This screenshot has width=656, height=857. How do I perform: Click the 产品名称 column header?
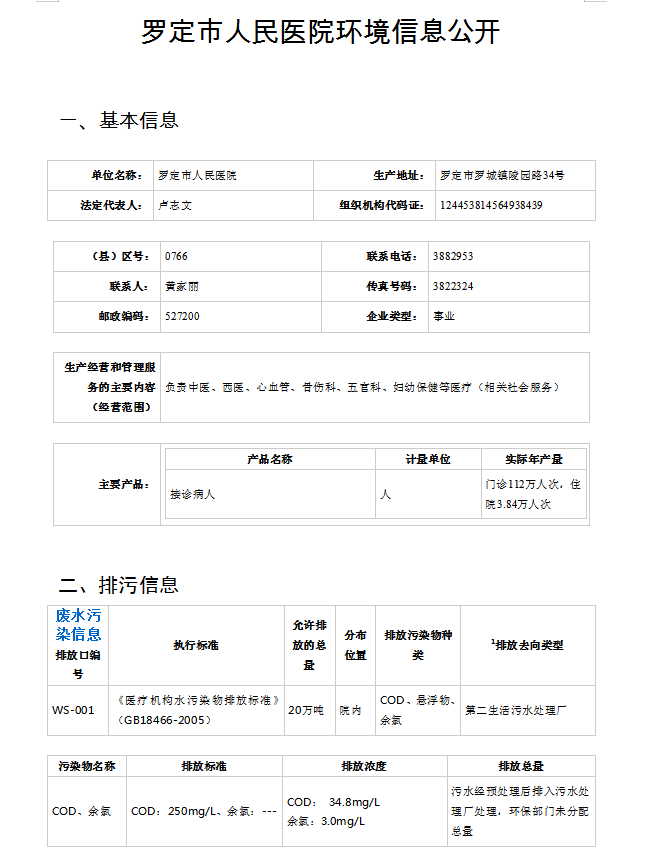click(x=270, y=460)
